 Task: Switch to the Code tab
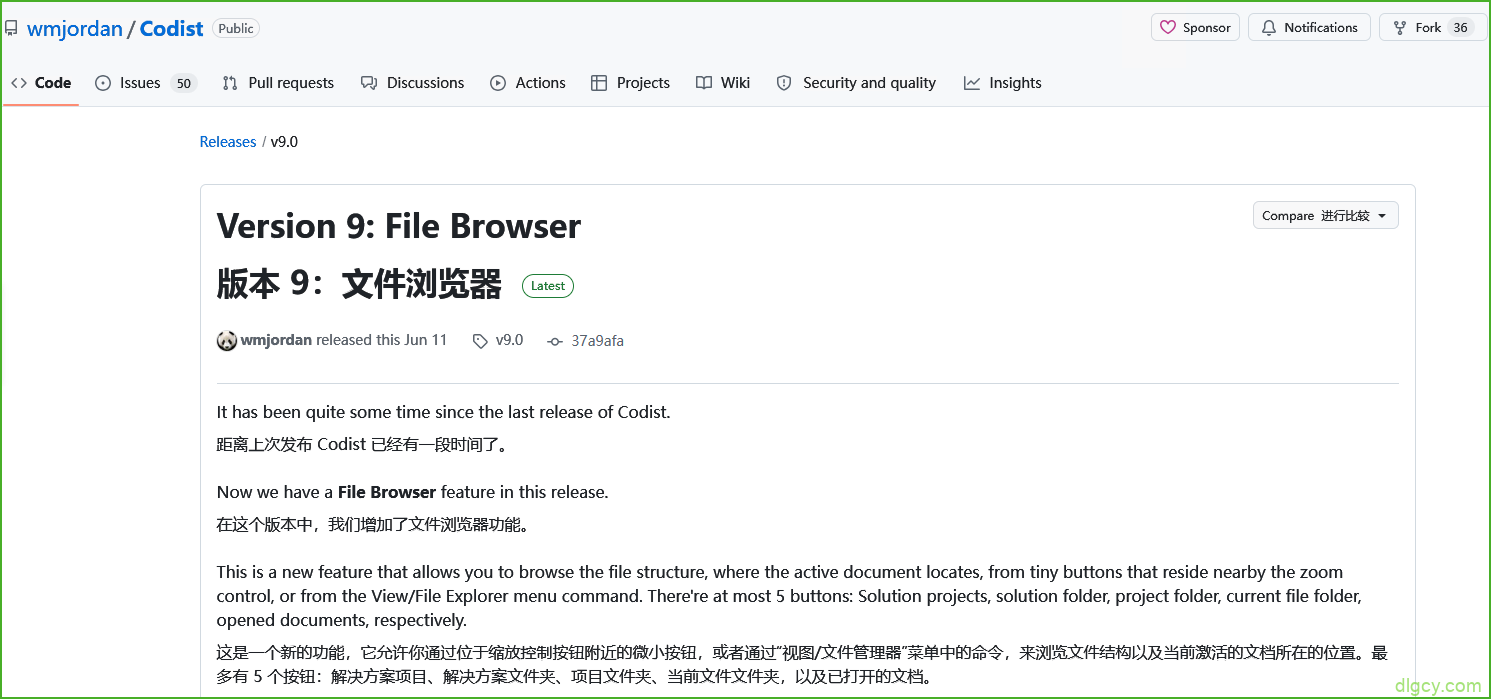click(x=41, y=83)
